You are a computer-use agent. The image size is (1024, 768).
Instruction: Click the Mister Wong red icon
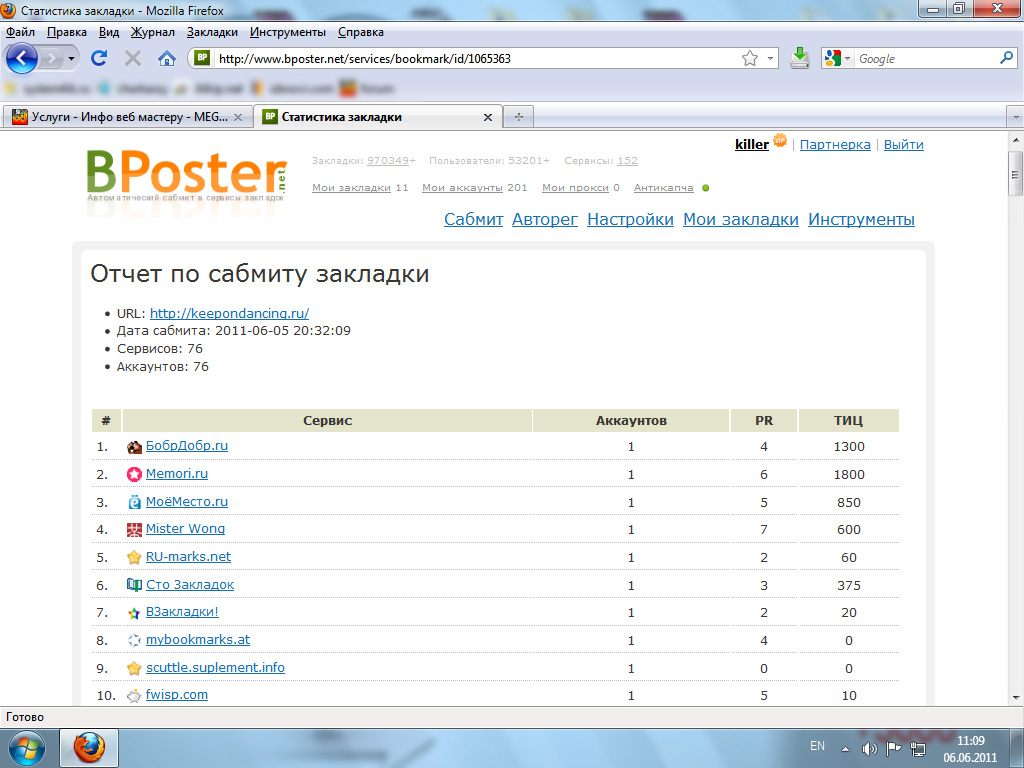point(134,530)
